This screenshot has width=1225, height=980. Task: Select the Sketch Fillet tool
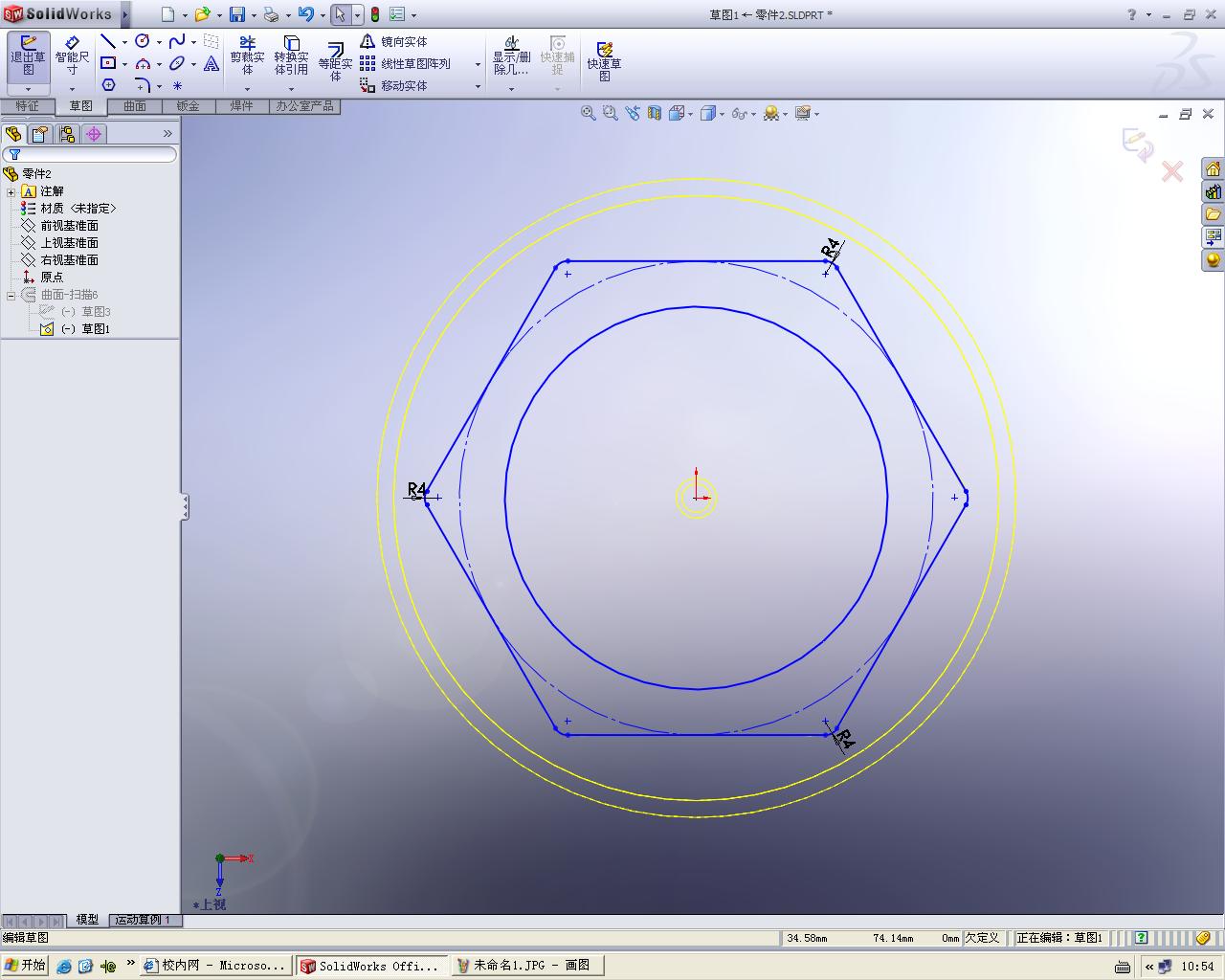click(x=143, y=85)
